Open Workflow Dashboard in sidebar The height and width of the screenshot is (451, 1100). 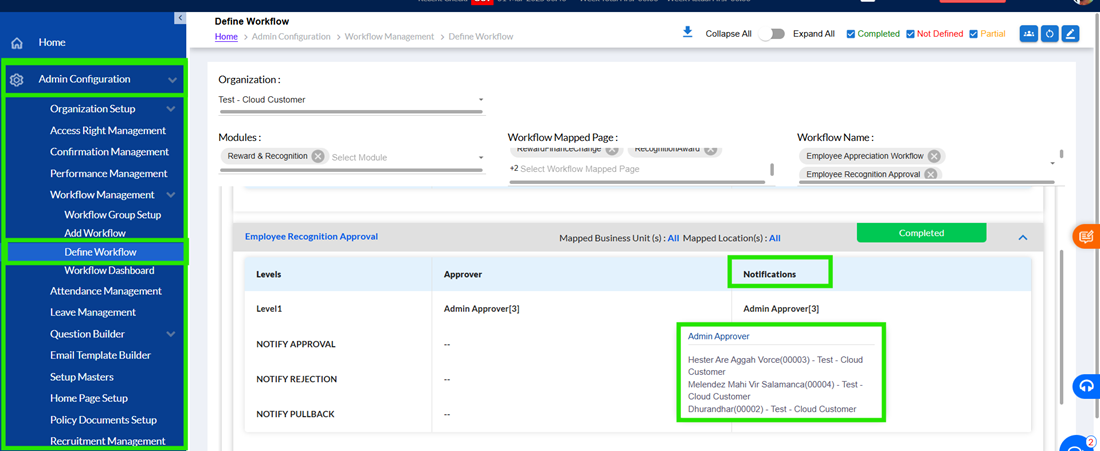pyautogui.click(x=109, y=271)
